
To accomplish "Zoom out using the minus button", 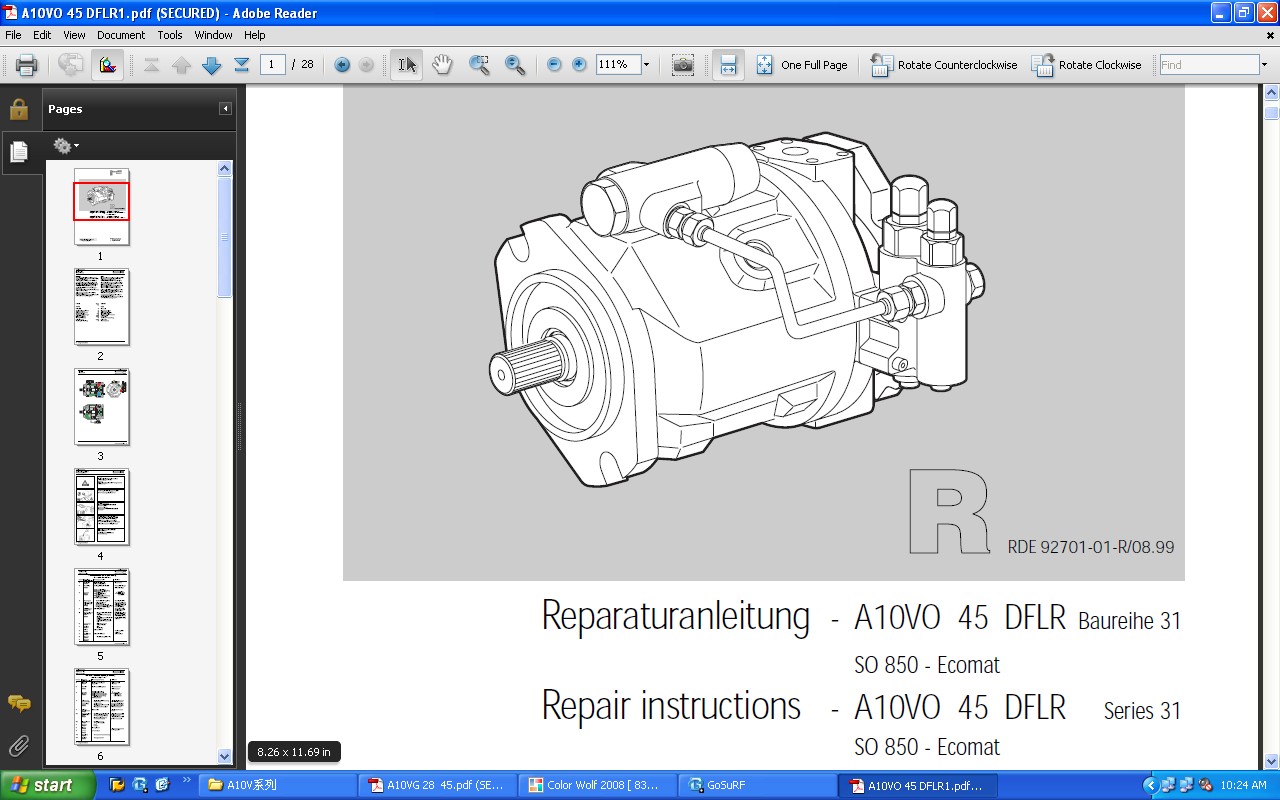I will click(x=554, y=65).
